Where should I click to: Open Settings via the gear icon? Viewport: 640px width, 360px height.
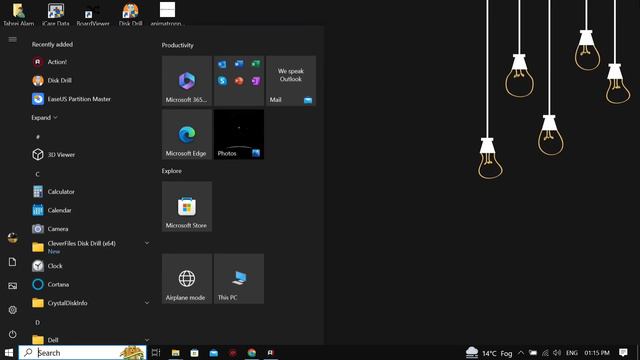(12, 310)
